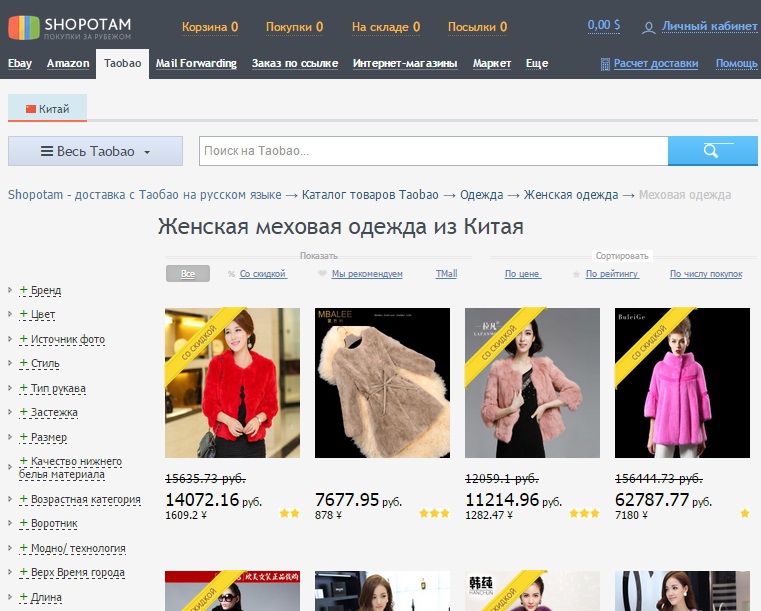Viewport: 761px width, 611px height.
Task: Expand the Цвет filter
Action: pyautogui.click(x=37, y=315)
